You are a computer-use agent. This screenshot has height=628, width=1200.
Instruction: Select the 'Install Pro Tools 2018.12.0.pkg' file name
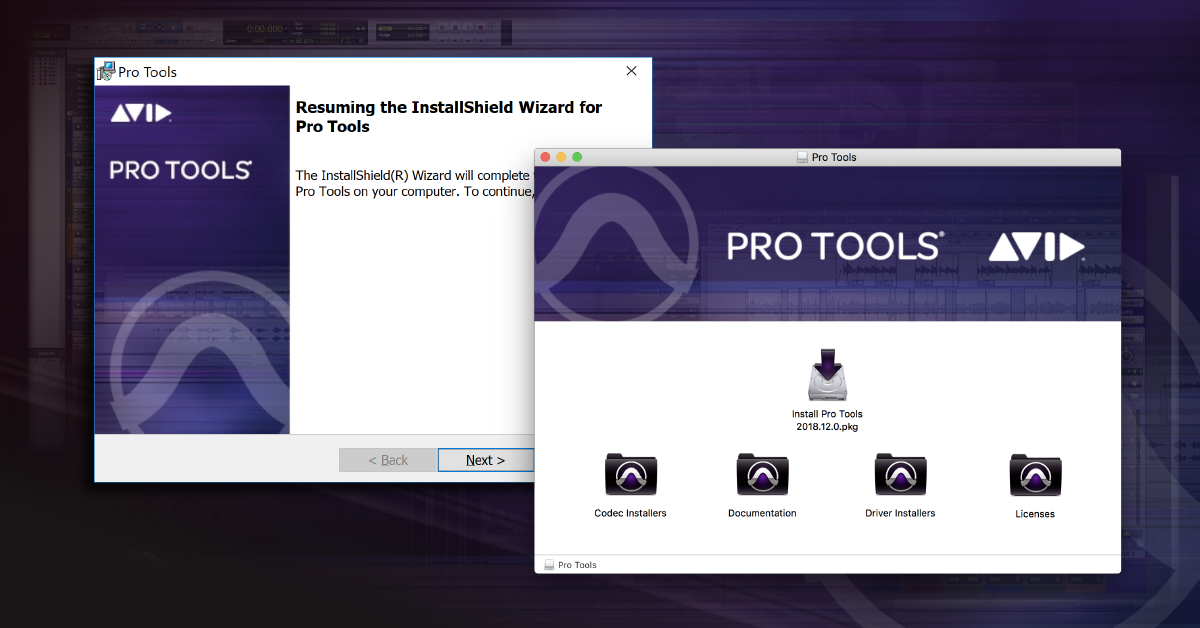point(827,420)
